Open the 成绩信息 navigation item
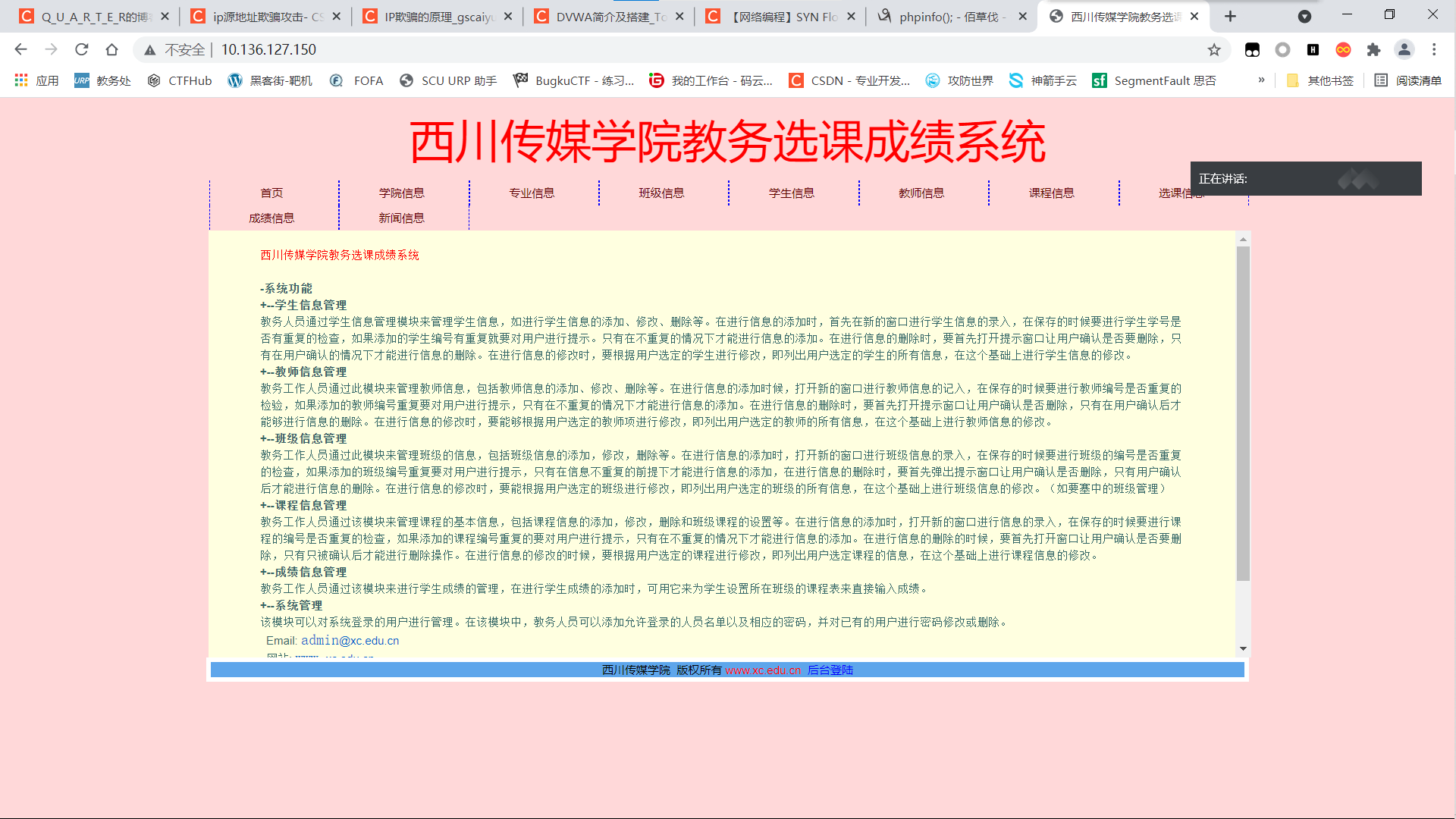Image resolution: width=1456 pixels, height=819 pixels. (271, 218)
